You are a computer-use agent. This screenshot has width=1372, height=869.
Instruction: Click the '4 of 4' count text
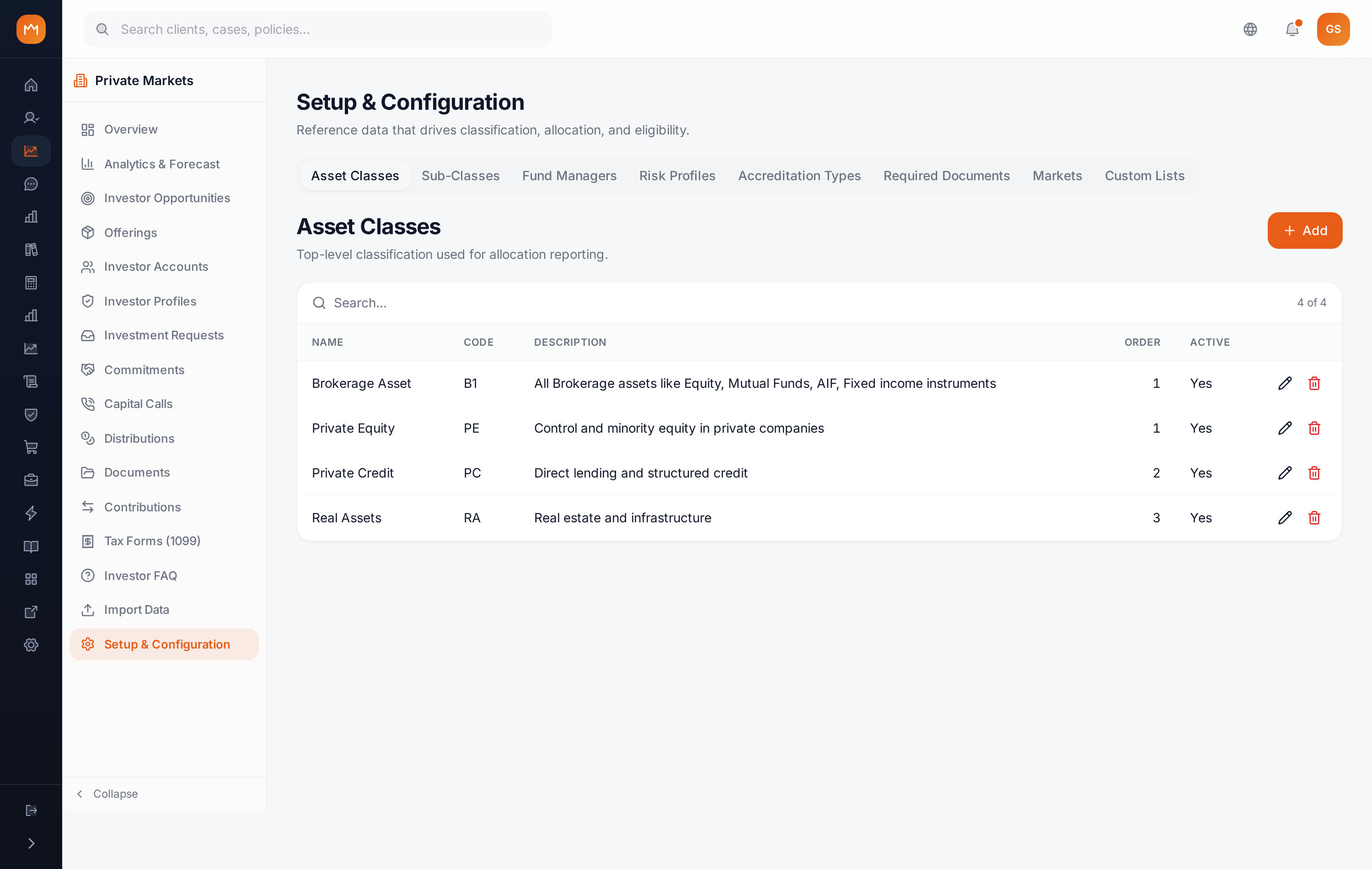1312,303
